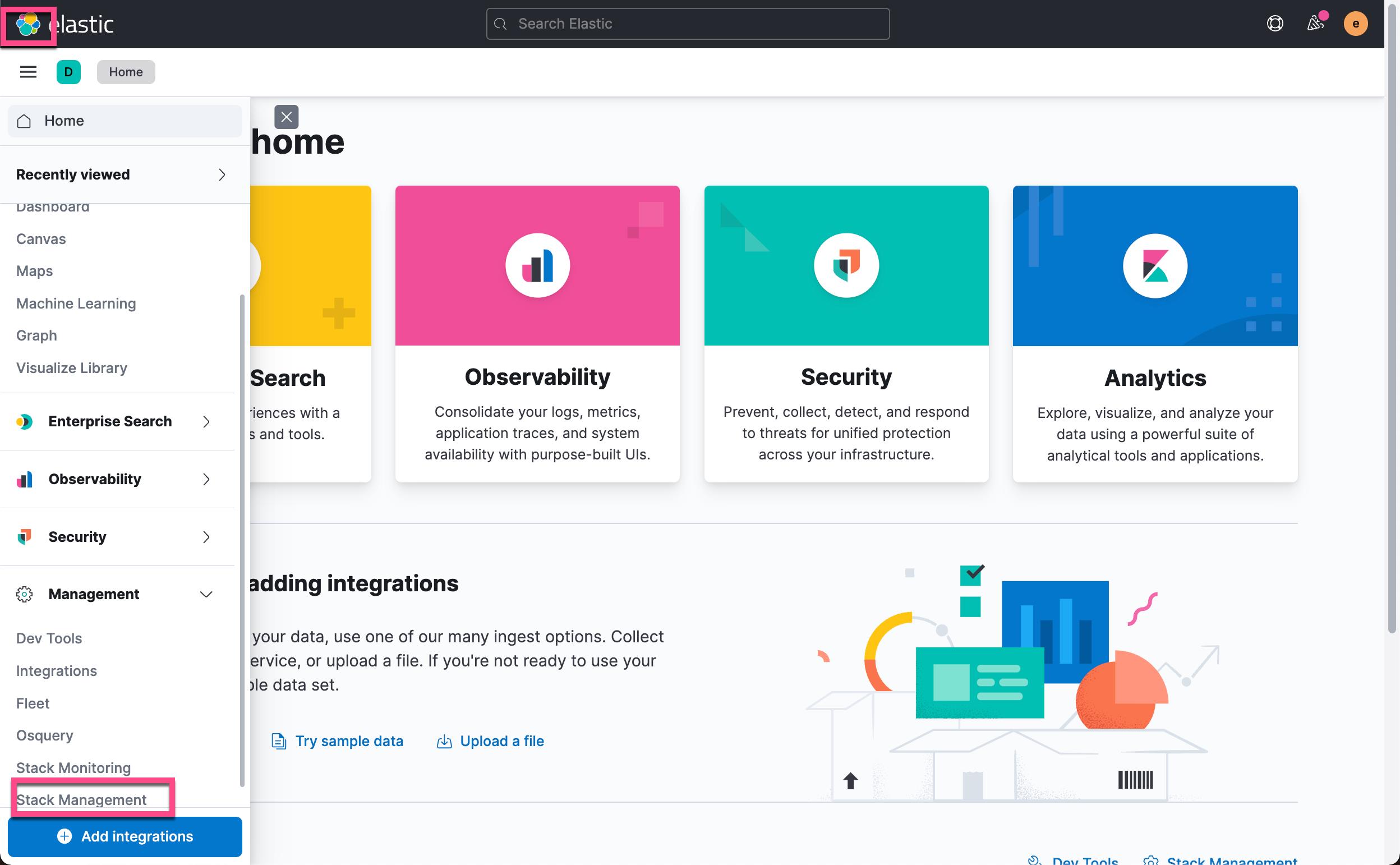Click the Observability card bar-chart icon
This screenshot has width=1400, height=865.
coord(537,265)
